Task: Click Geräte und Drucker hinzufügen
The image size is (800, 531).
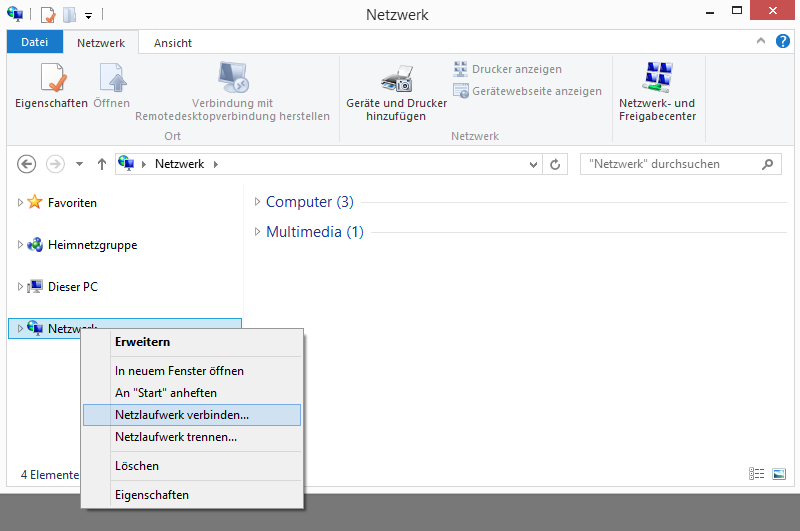Action: point(396,92)
